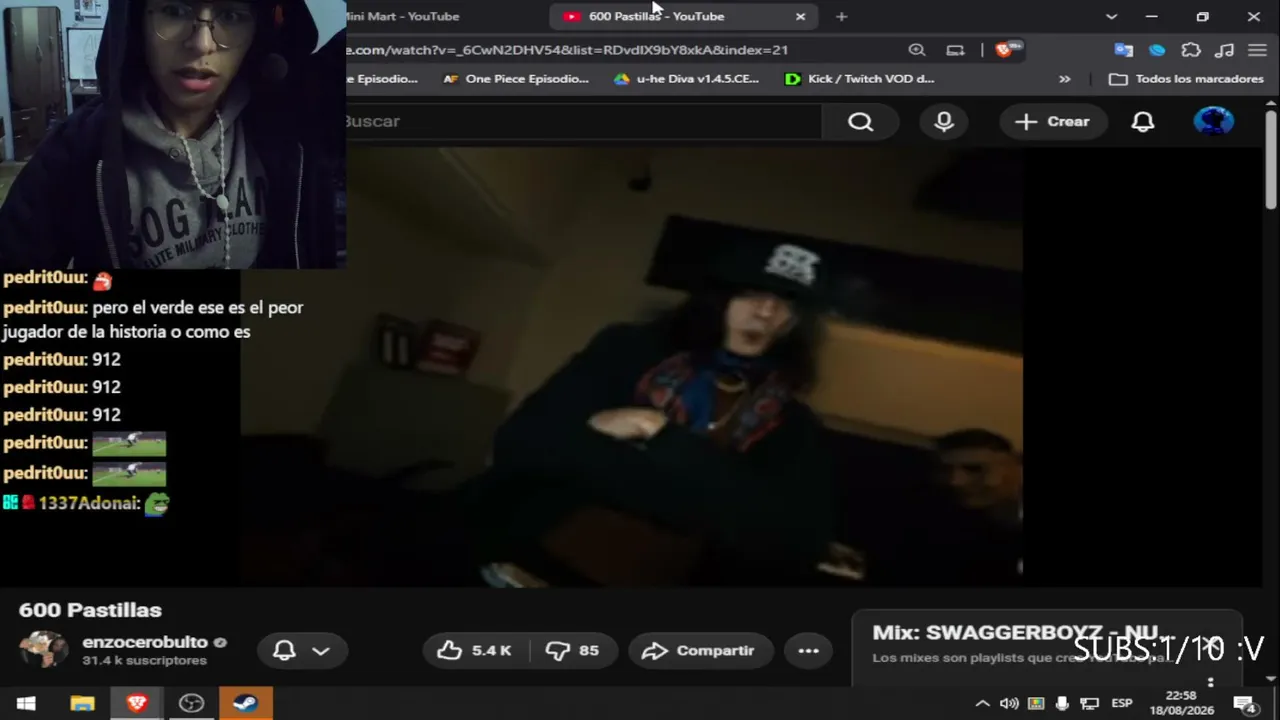1280x720 pixels.
Task: Start voice search with the microphone icon
Action: pos(944,121)
